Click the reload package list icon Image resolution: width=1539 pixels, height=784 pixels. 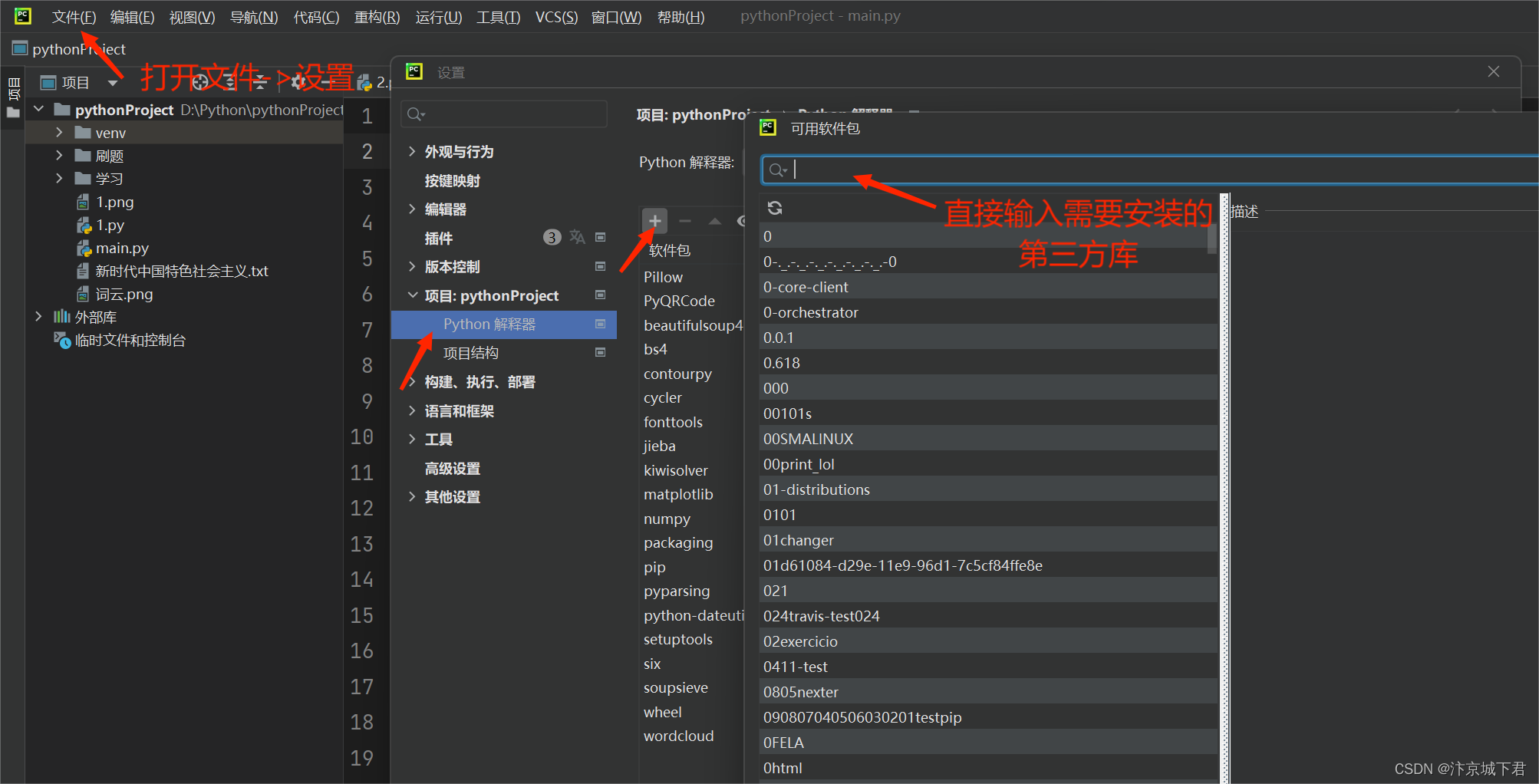tap(775, 208)
